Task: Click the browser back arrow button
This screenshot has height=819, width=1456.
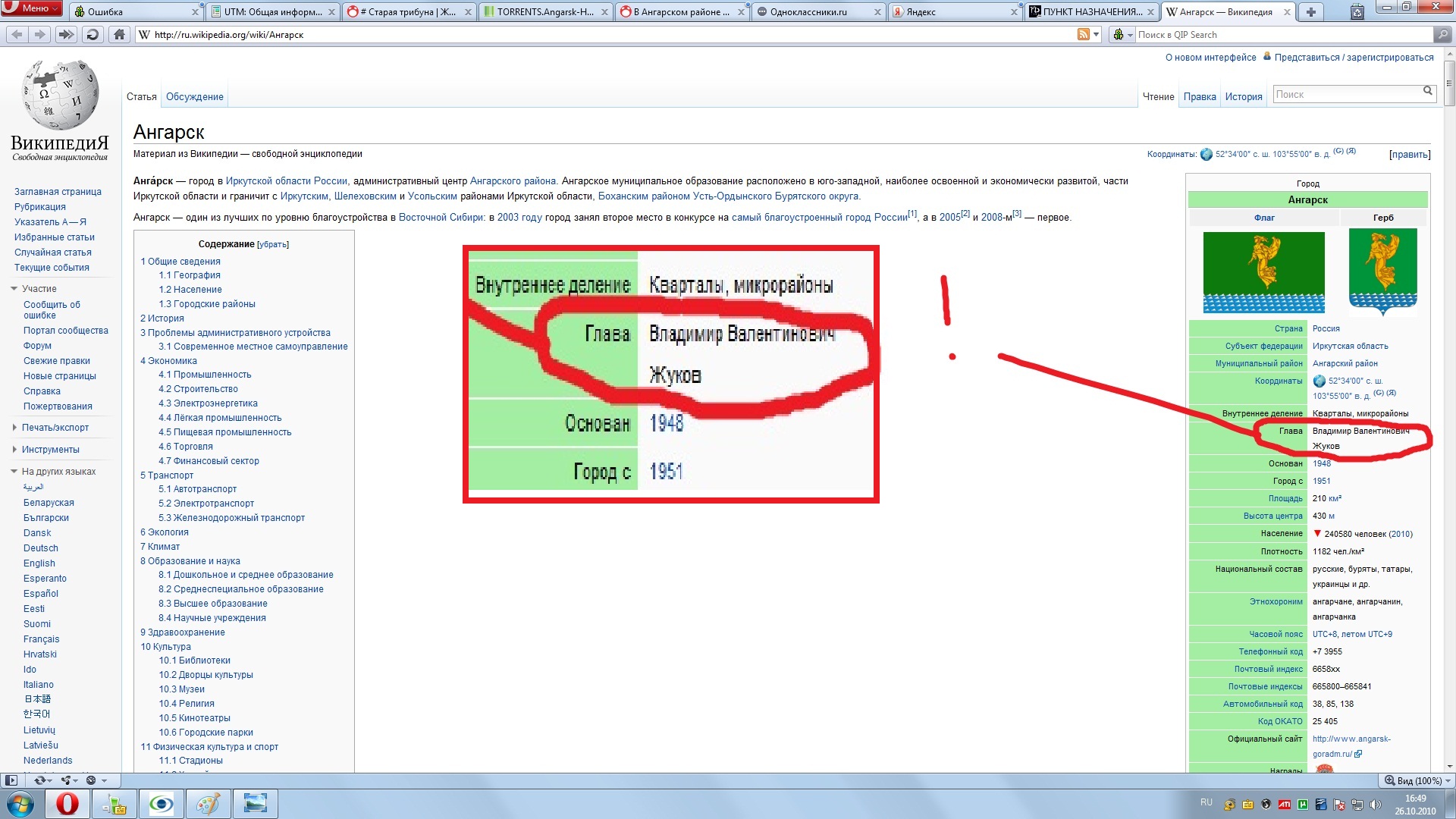Action: 17,35
